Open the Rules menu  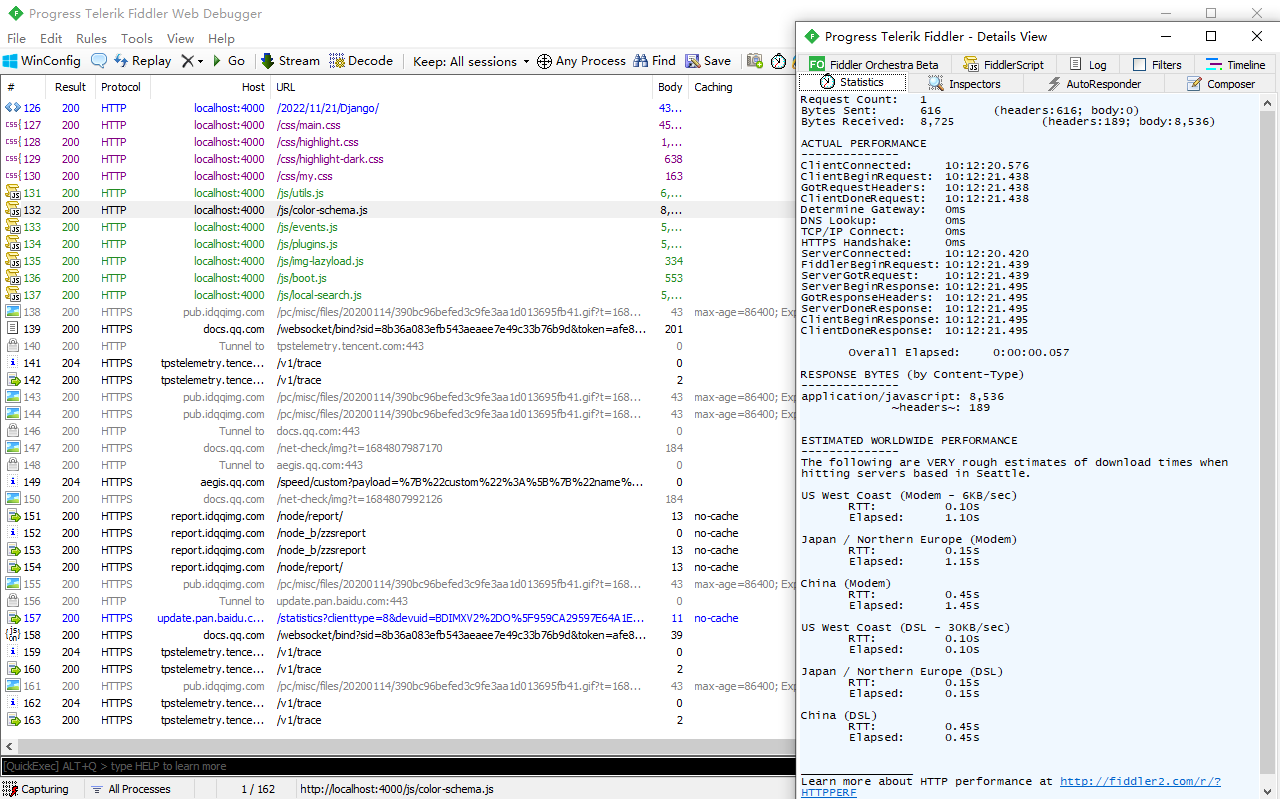tap(92, 39)
